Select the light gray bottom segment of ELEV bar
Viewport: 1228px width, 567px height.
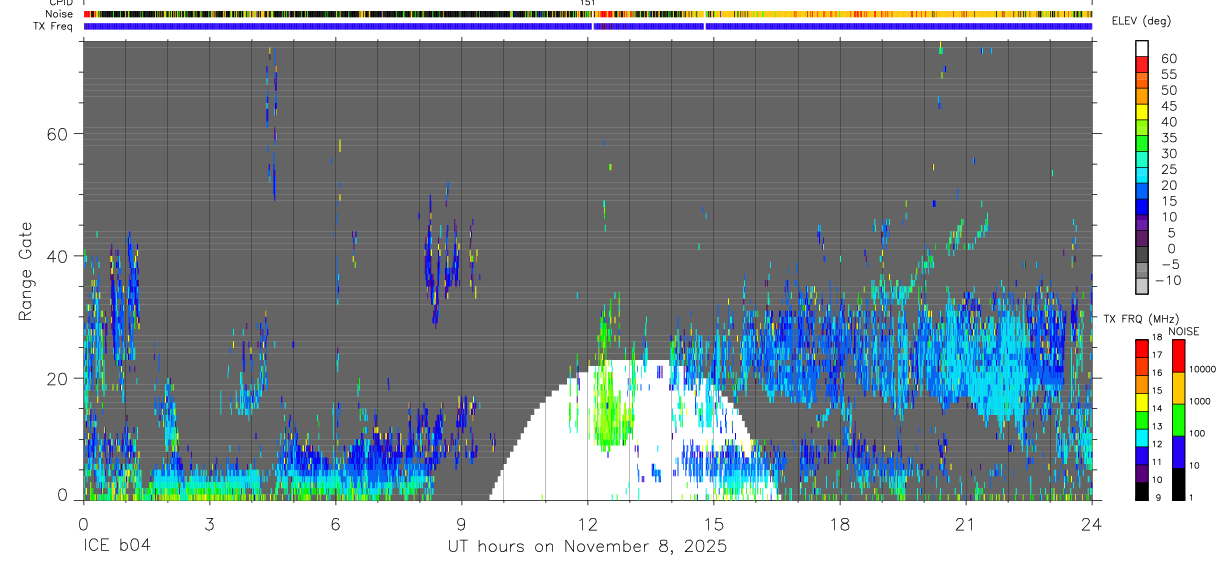[x=1142, y=287]
